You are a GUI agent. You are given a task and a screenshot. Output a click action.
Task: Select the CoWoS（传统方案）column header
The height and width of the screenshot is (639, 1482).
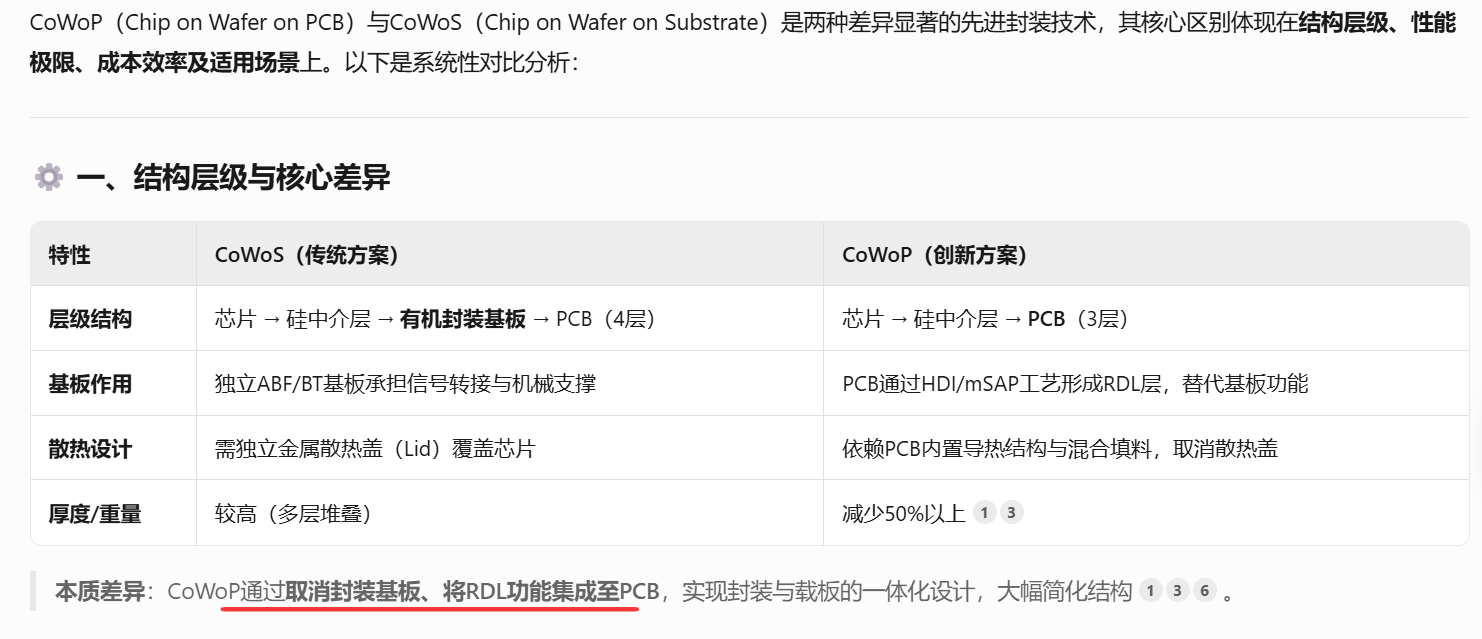pos(307,255)
